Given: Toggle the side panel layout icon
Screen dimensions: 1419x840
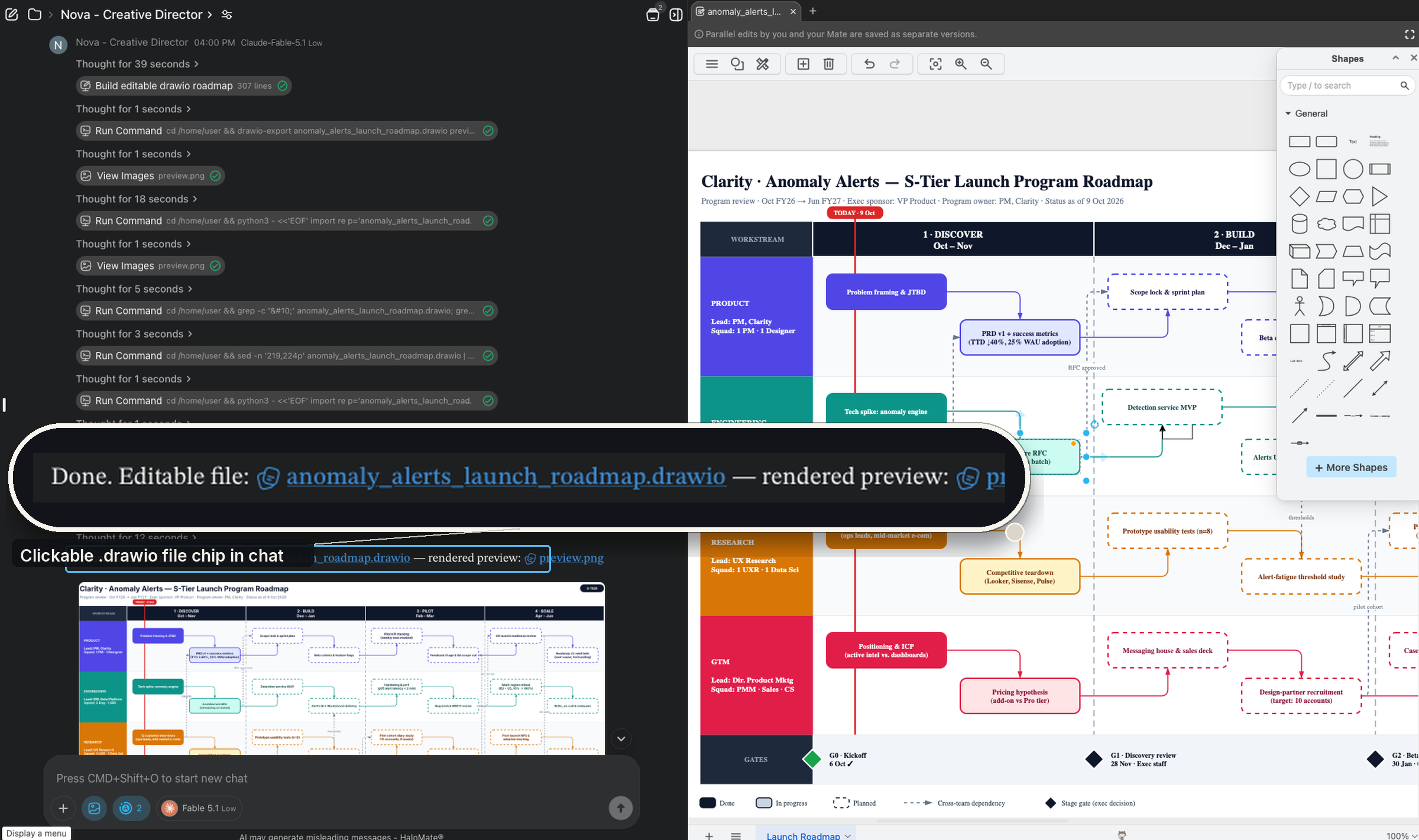Looking at the screenshot, I should pyautogui.click(x=676, y=15).
